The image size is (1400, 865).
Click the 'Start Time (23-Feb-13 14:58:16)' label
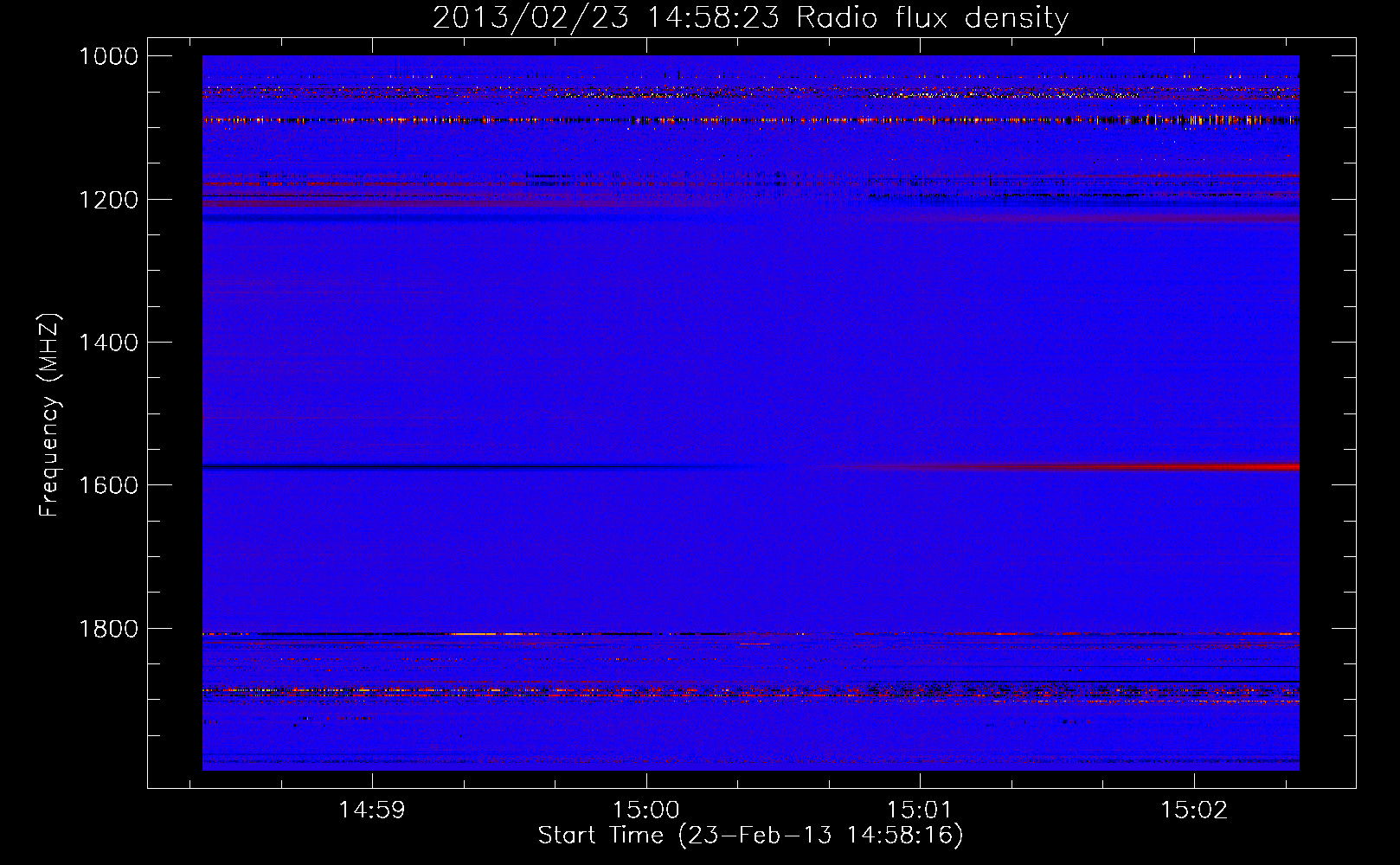(x=750, y=836)
